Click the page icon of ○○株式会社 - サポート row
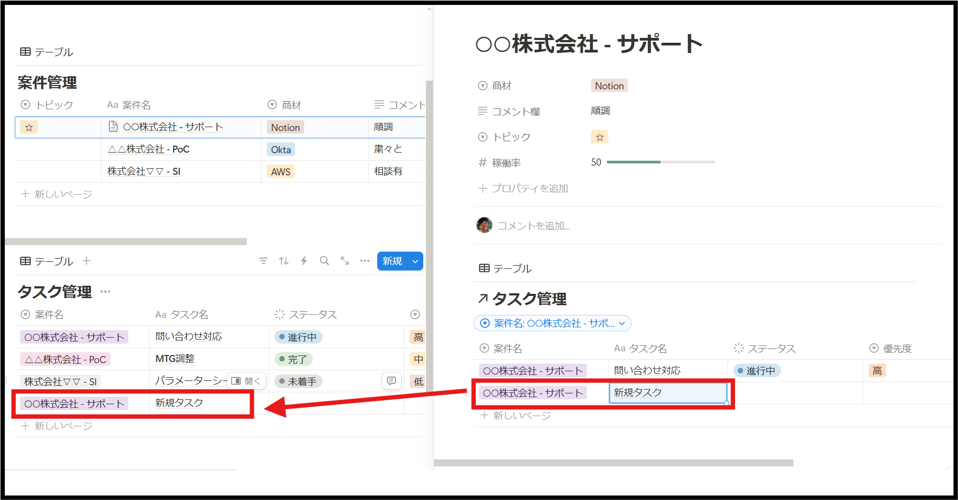Image resolution: width=958 pixels, height=500 pixels. coord(113,127)
